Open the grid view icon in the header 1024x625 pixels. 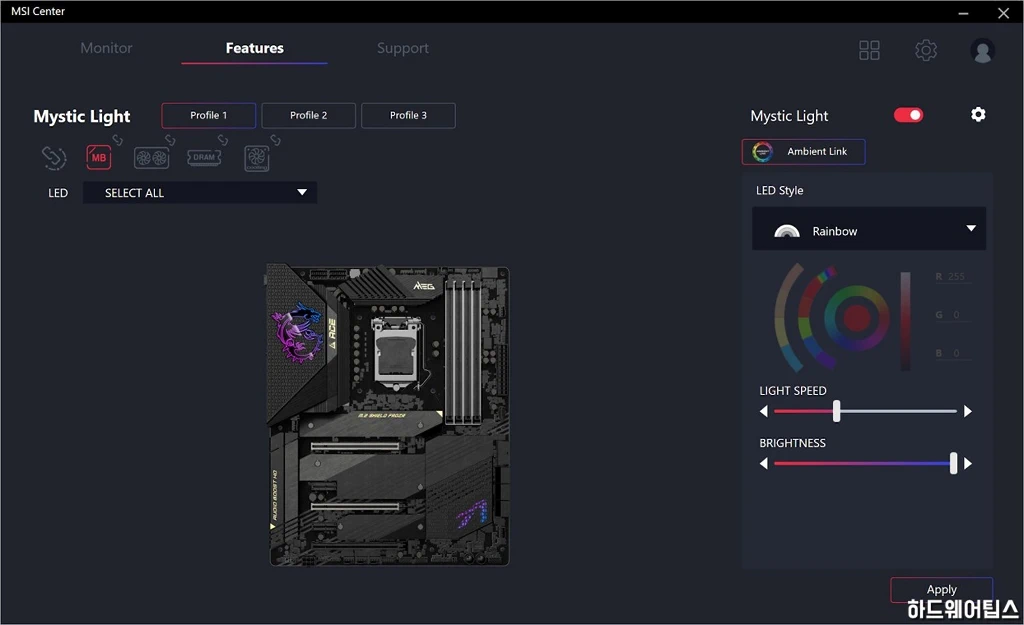pyautogui.click(x=869, y=50)
